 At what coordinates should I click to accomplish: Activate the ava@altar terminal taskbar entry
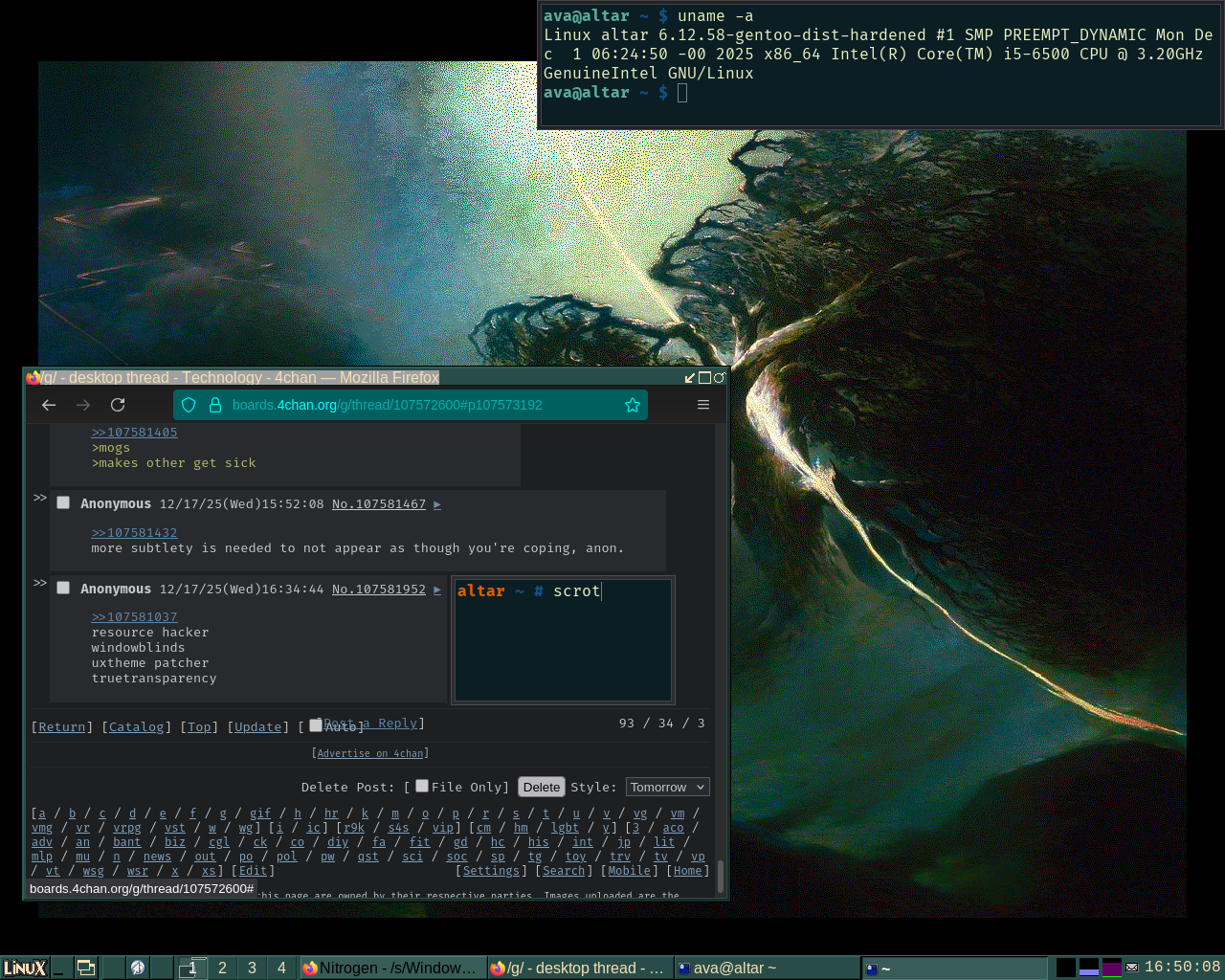pos(767,968)
